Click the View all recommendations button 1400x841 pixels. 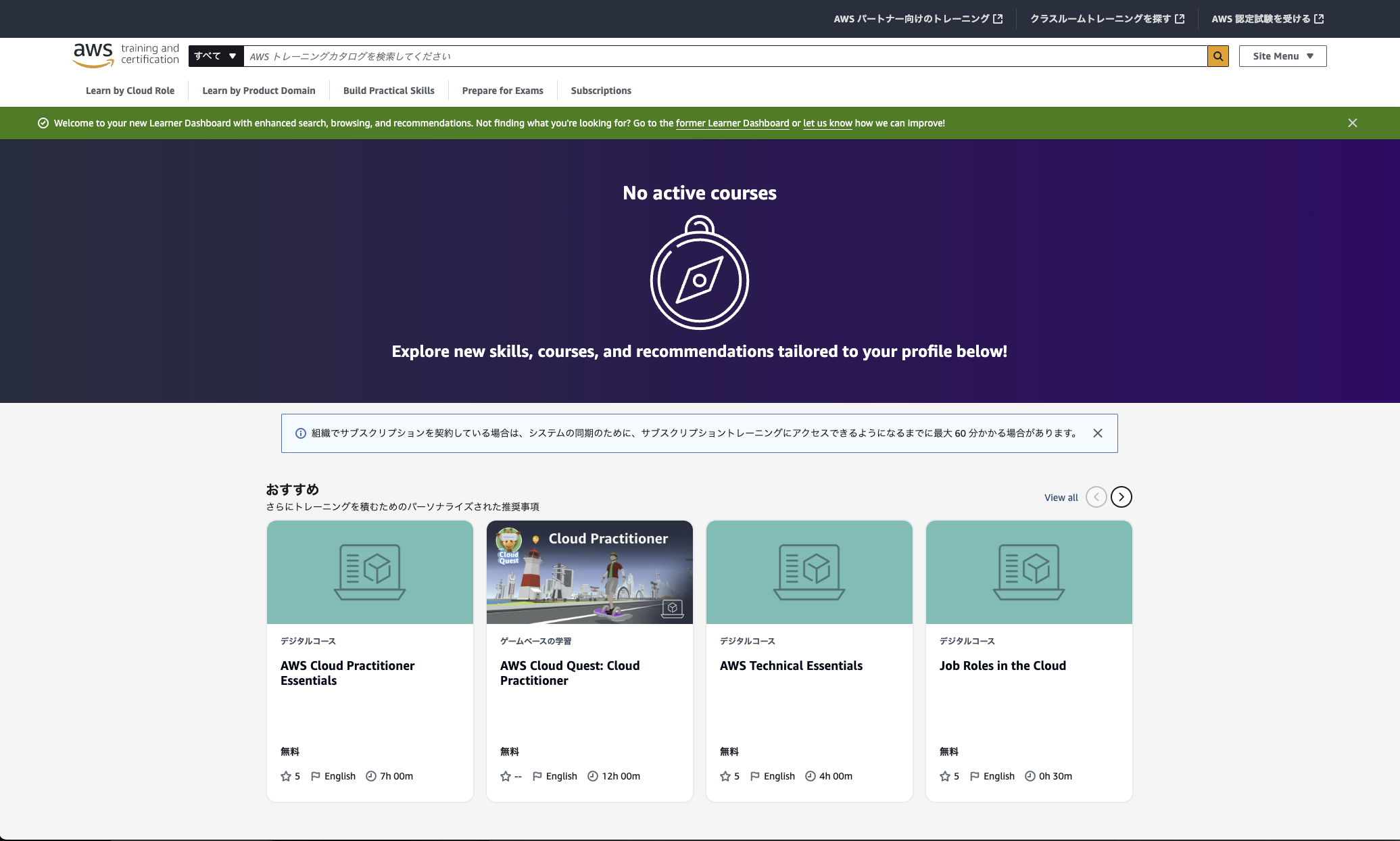[1061, 497]
